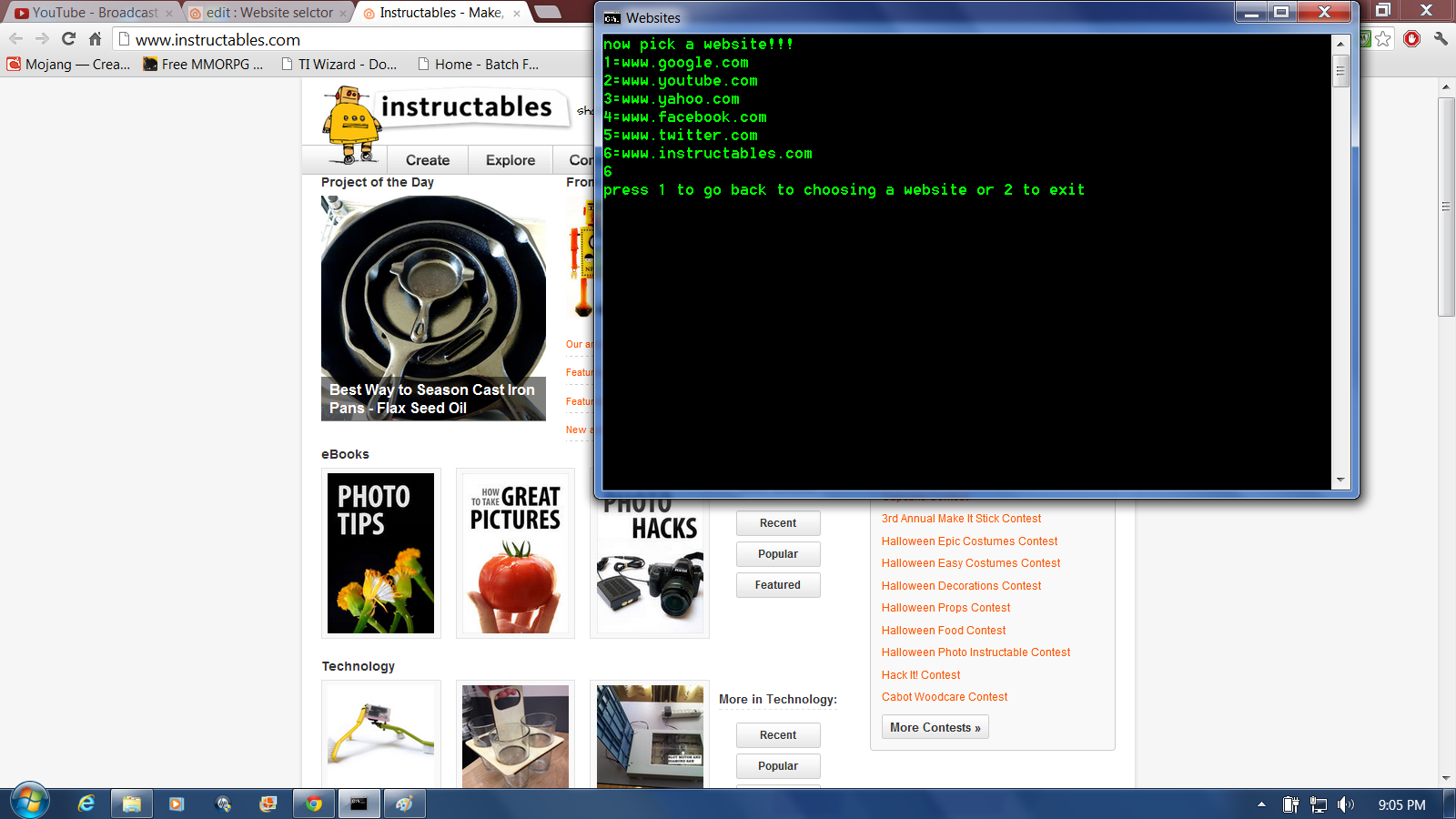Open Halloween Decorations Contest link

[x=961, y=586]
